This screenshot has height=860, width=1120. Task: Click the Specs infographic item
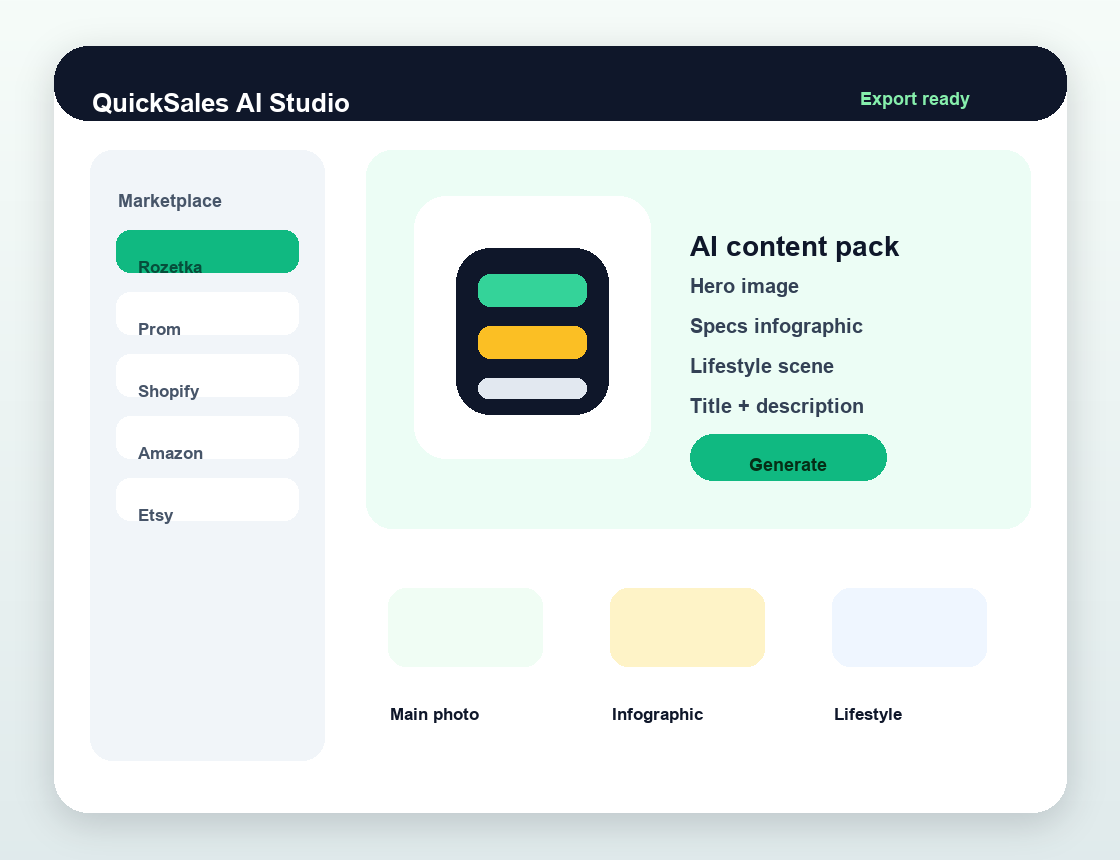(x=776, y=326)
